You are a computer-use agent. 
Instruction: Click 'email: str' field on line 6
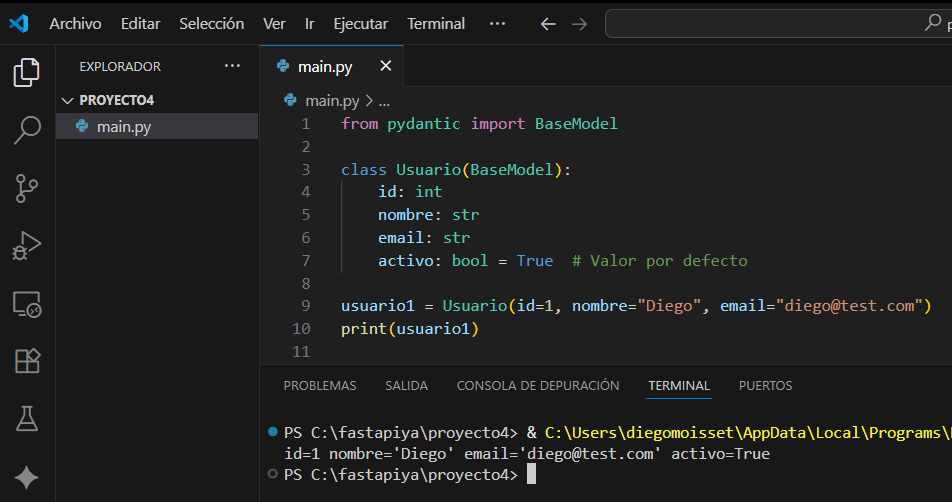pos(424,238)
